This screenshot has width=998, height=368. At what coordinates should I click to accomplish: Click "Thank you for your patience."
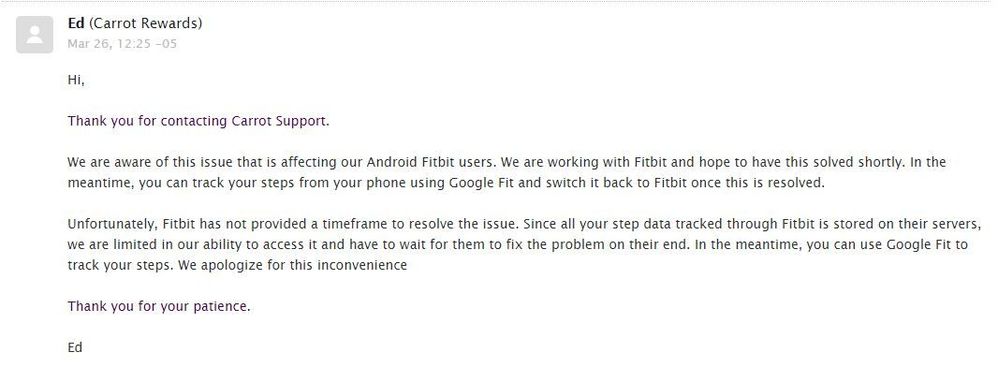[159, 306]
